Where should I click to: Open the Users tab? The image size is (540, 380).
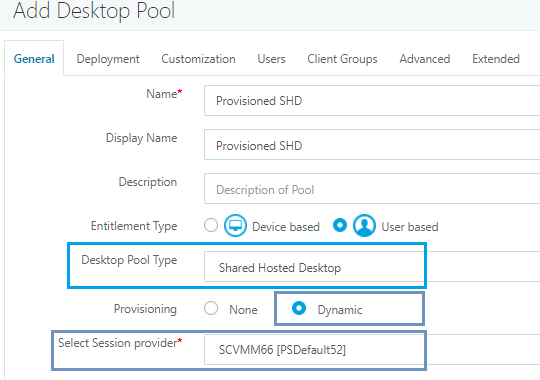(271, 59)
